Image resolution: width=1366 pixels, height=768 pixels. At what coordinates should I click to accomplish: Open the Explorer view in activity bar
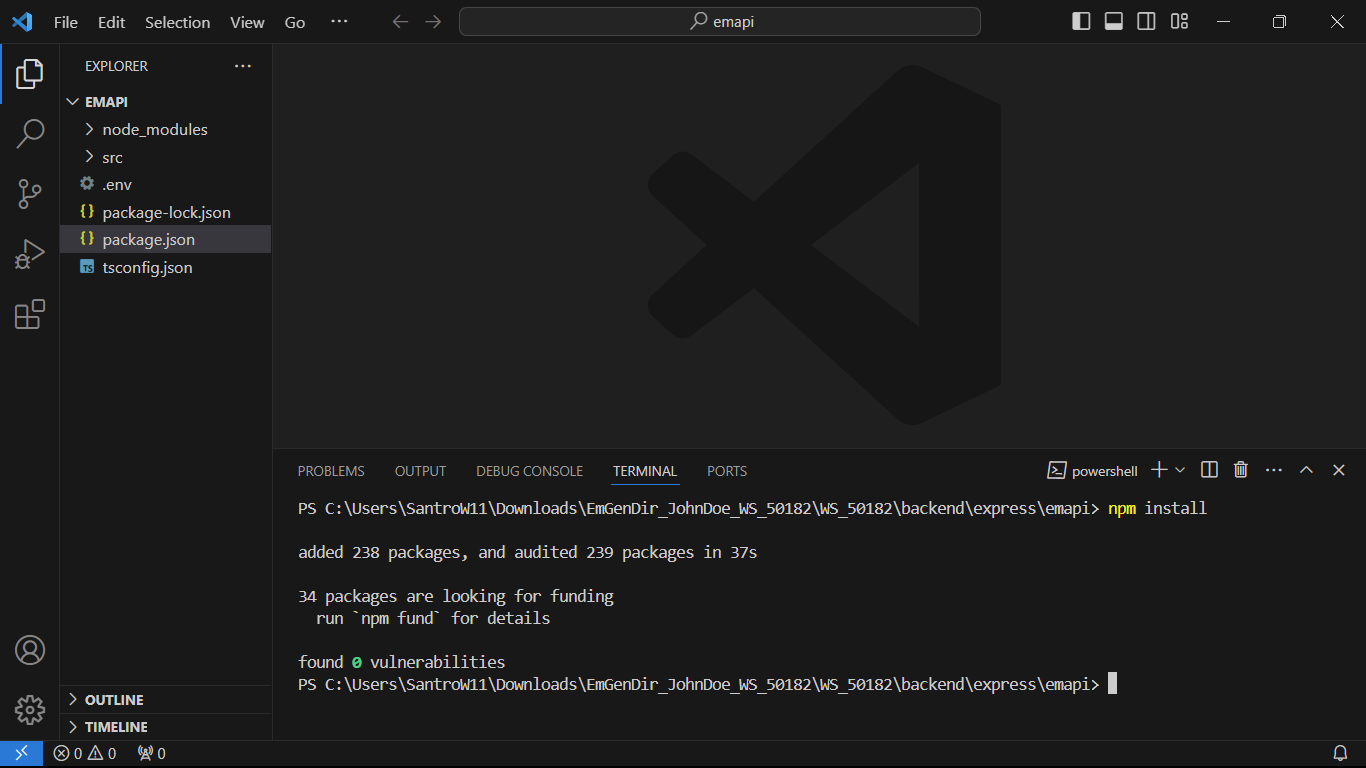click(x=30, y=73)
